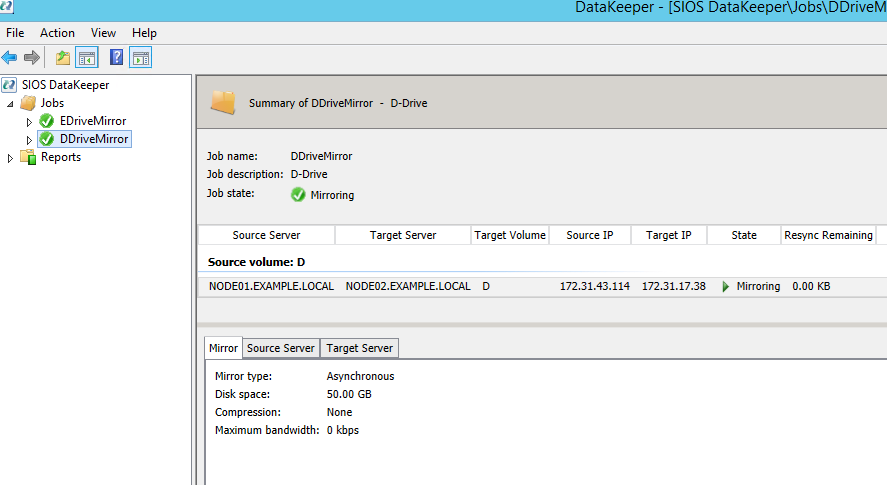Screen dimensions: 887x485
Task: Click the Forward arrow toolbar icon
Action: pyautogui.click(x=32, y=57)
